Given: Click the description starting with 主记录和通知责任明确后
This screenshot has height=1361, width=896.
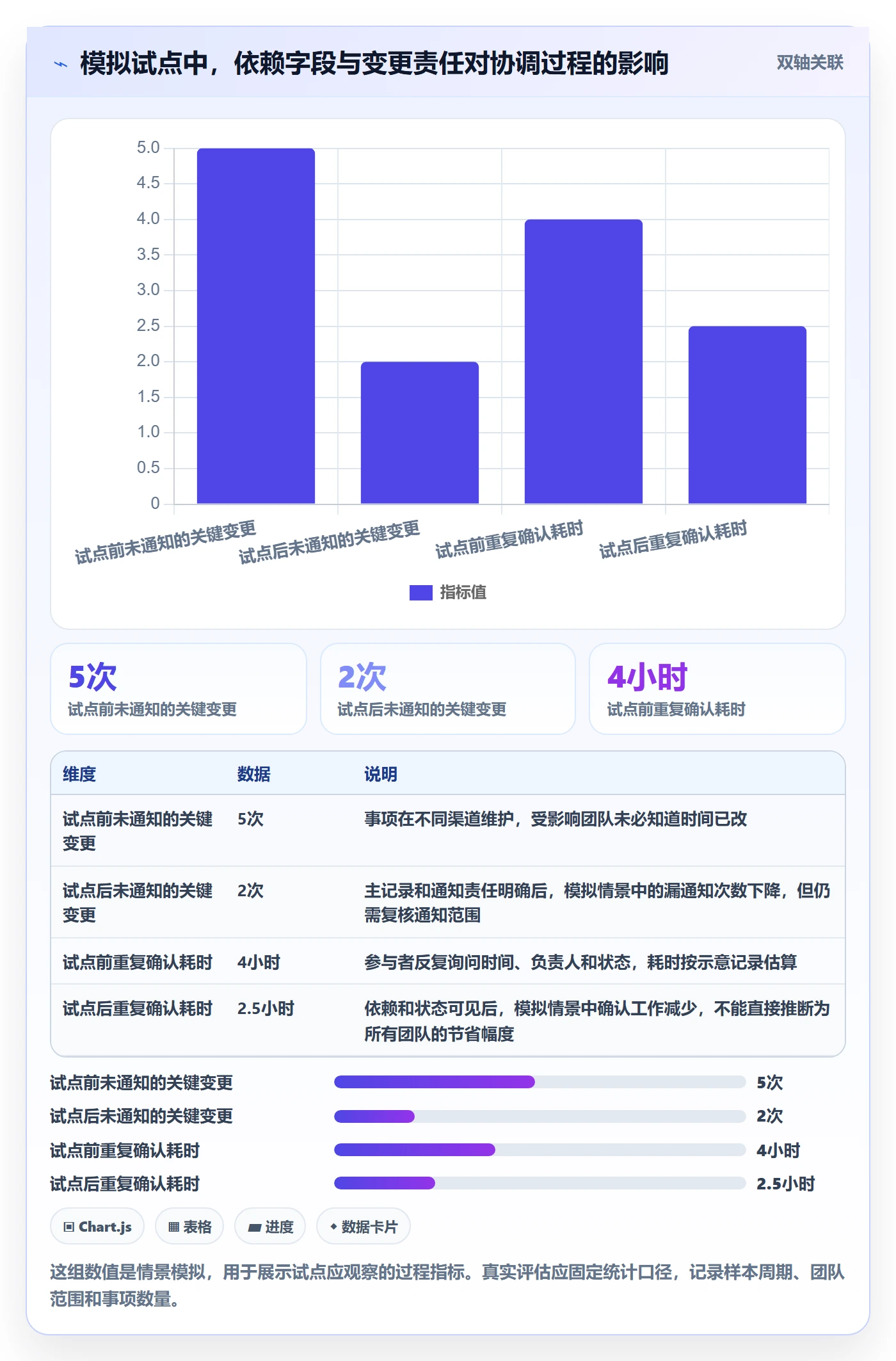Looking at the screenshot, I should pyautogui.click(x=597, y=903).
